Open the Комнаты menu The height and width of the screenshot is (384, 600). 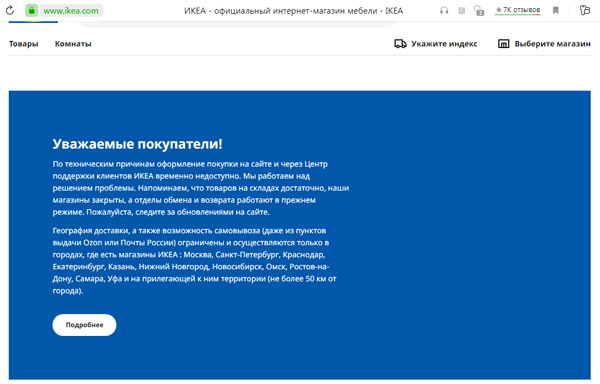click(x=73, y=44)
